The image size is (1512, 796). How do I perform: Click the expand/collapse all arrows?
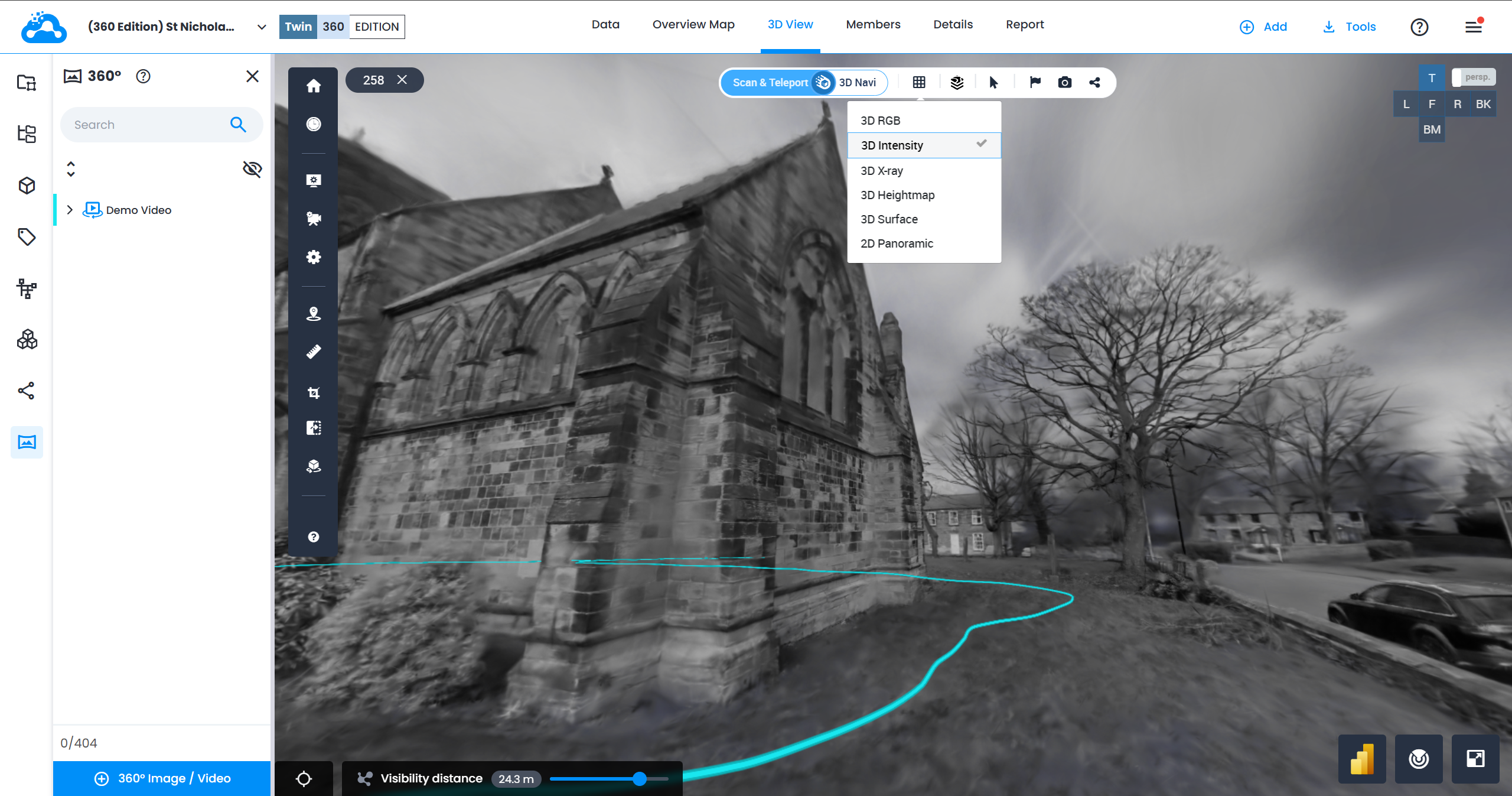pos(71,169)
